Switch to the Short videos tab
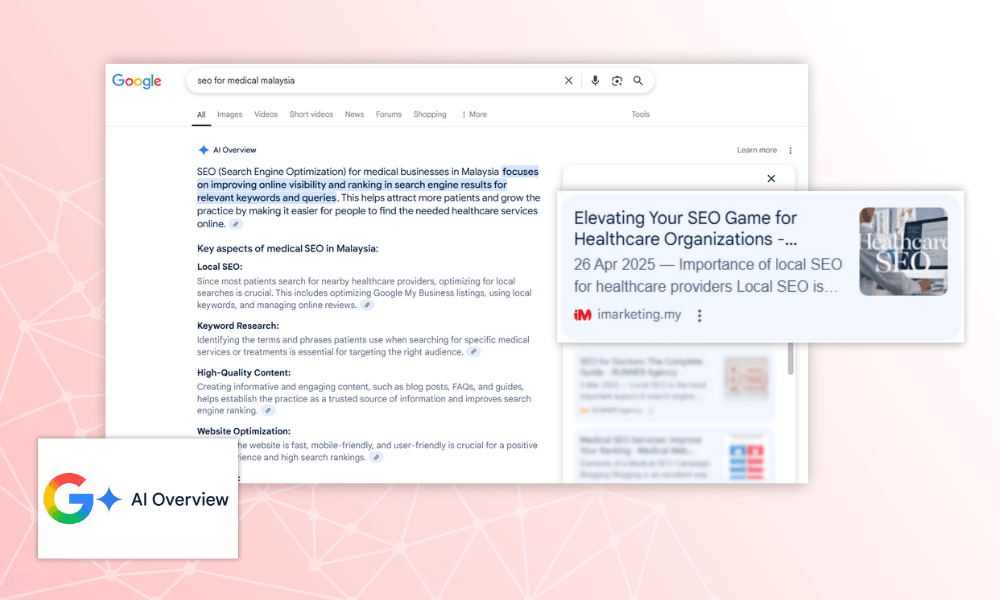1000x600 pixels. pyautogui.click(x=311, y=115)
